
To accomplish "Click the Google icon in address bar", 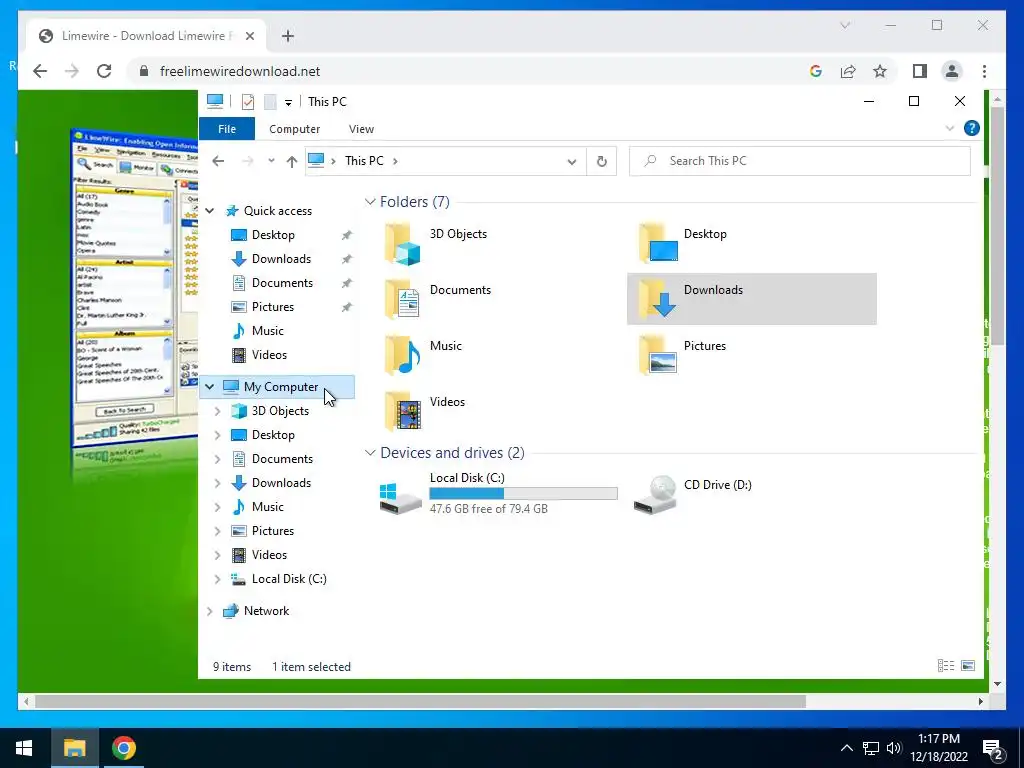I will (x=816, y=71).
